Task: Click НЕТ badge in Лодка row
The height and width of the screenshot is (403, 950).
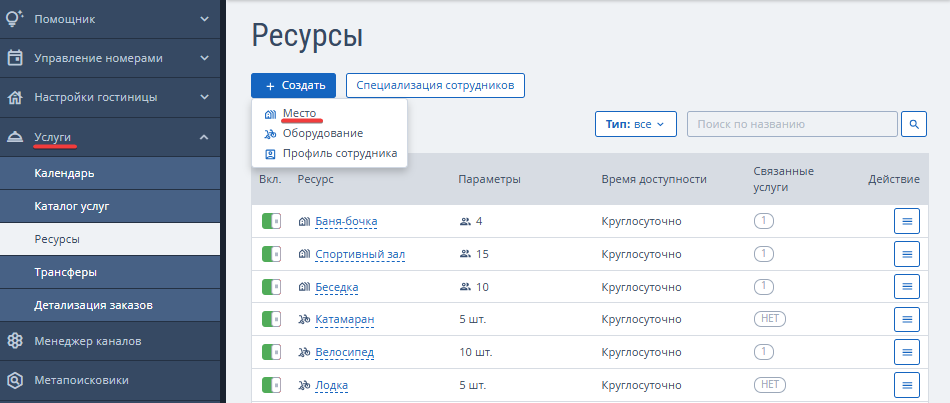Action: click(769, 384)
